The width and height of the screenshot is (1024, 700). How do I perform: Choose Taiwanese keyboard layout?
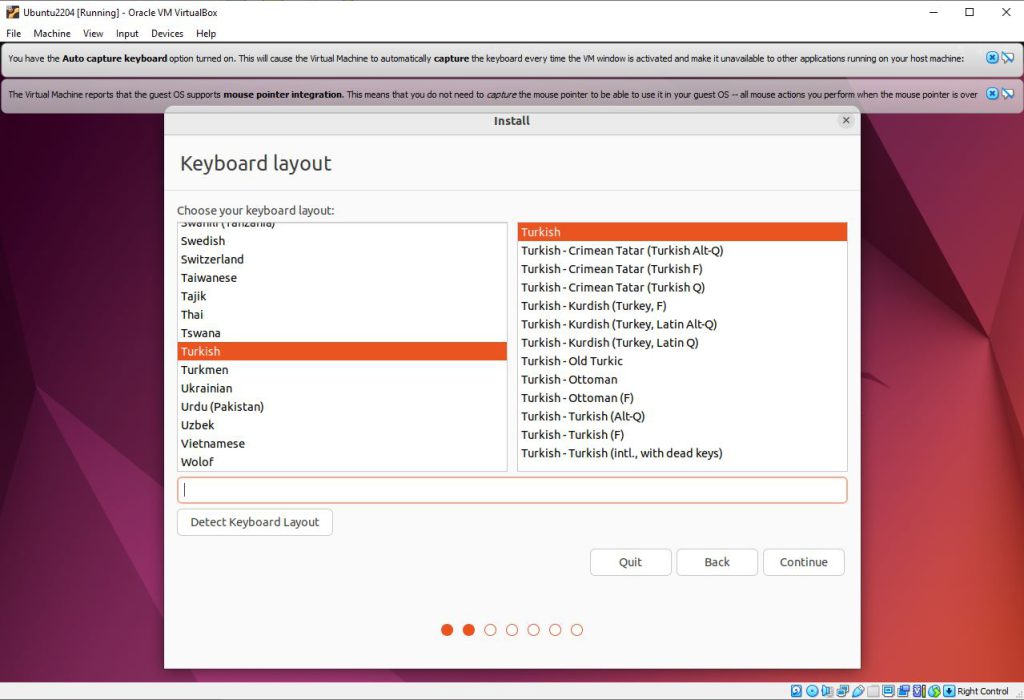[342, 278]
